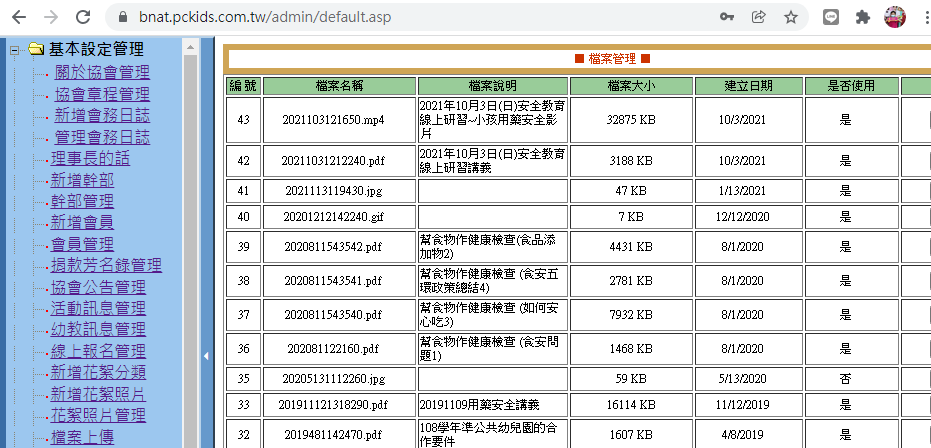Screen dimensions: 931x448
Task: Click file name 20201212142240.gif
Action: [x=332, y=217]
